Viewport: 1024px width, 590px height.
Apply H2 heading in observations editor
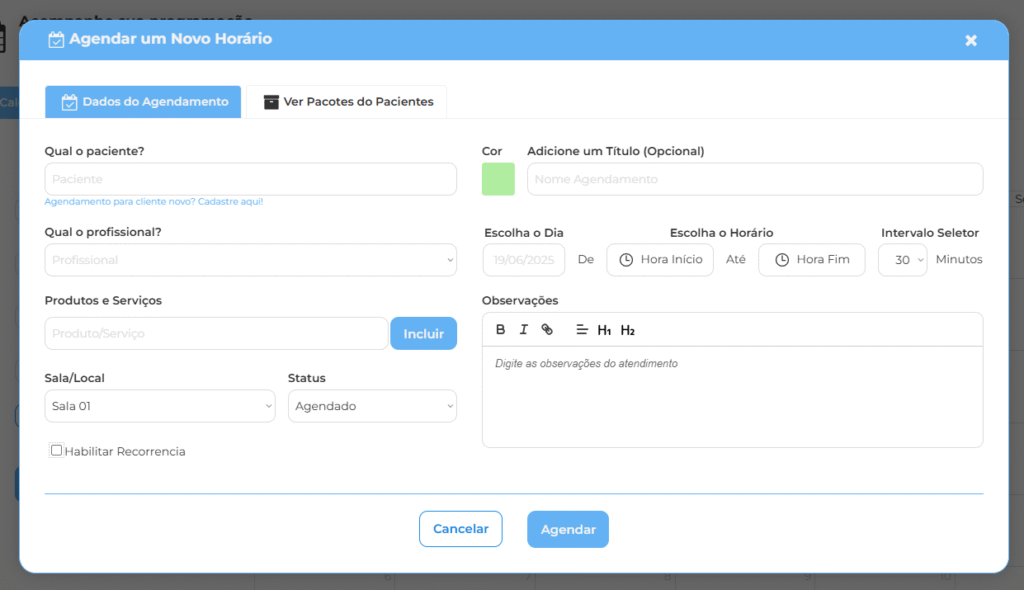pos(628,330)
